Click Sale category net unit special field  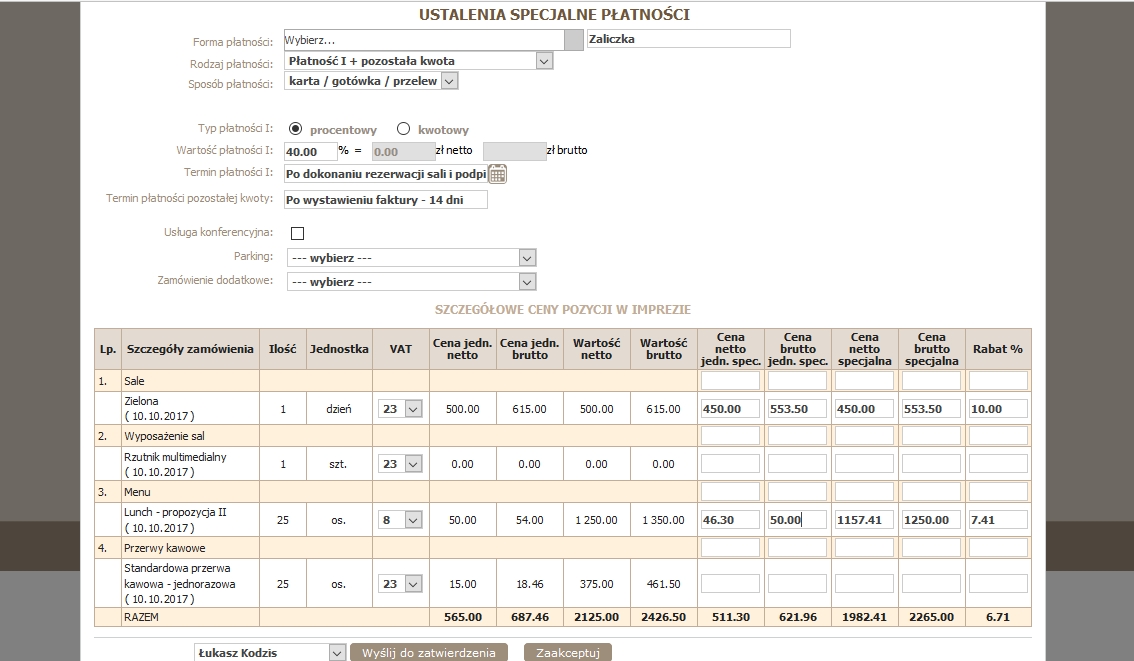coord(730,380)
